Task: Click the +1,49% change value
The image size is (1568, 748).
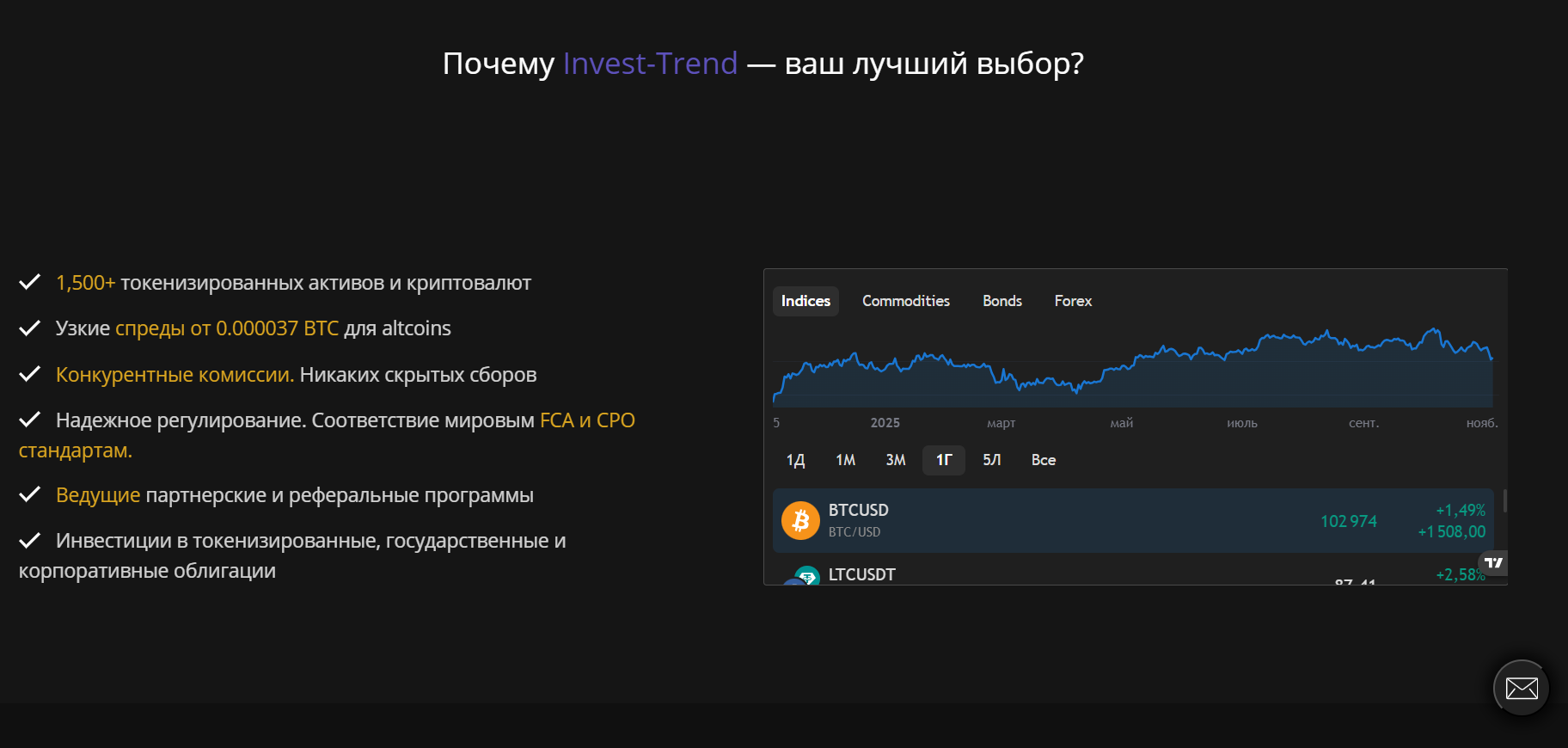Action: coord(1461,511)
